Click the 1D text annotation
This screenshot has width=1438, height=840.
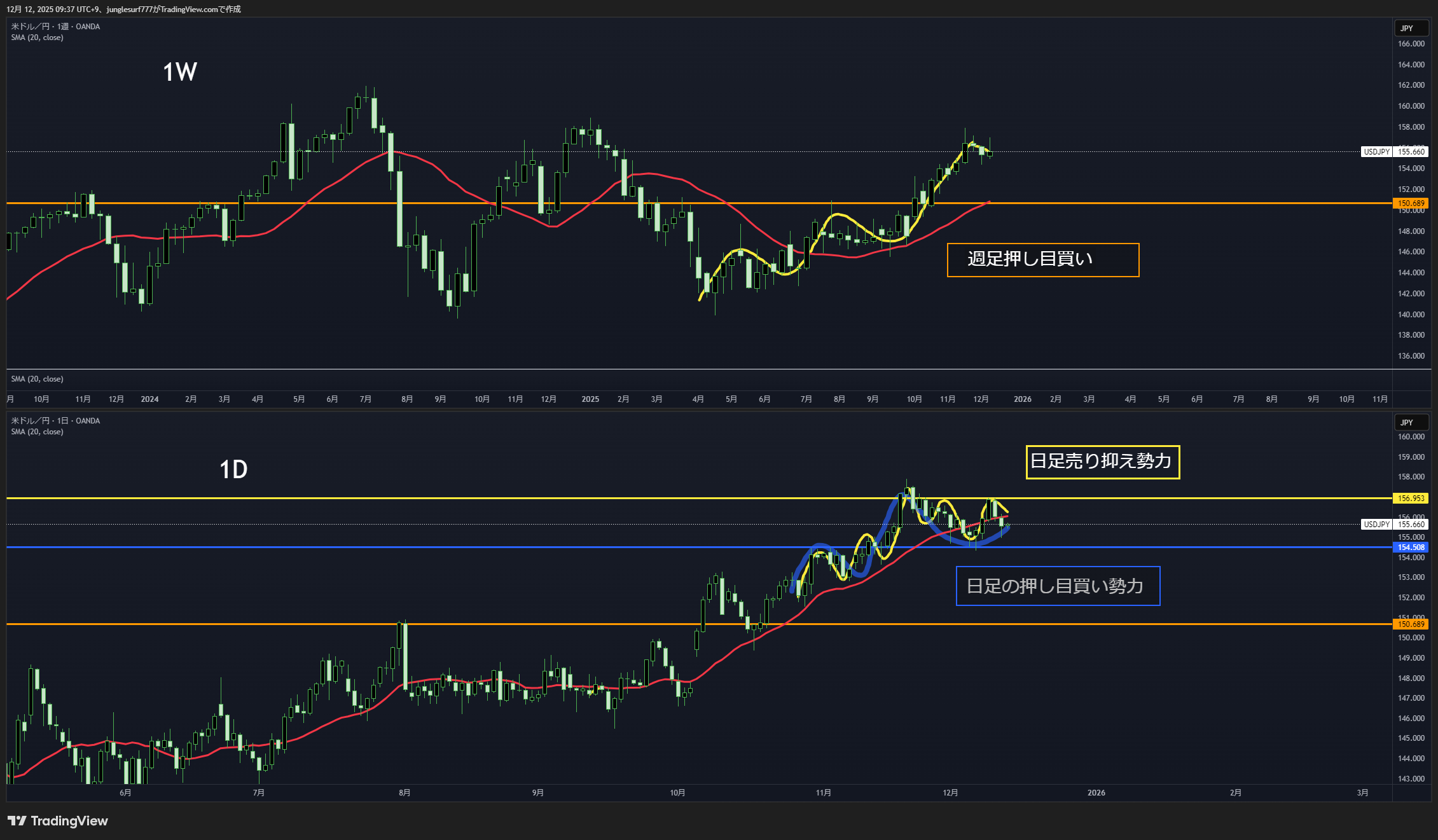[x=233, y=470]
